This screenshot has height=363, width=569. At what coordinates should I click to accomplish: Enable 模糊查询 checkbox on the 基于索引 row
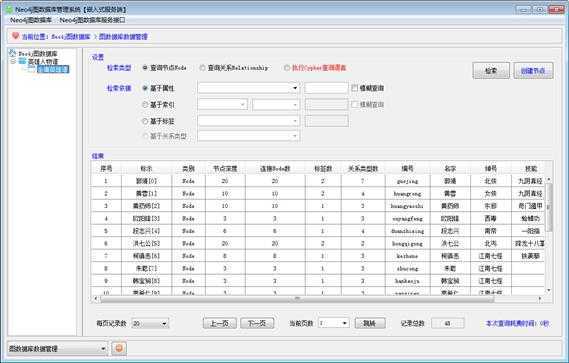(355, 105)
